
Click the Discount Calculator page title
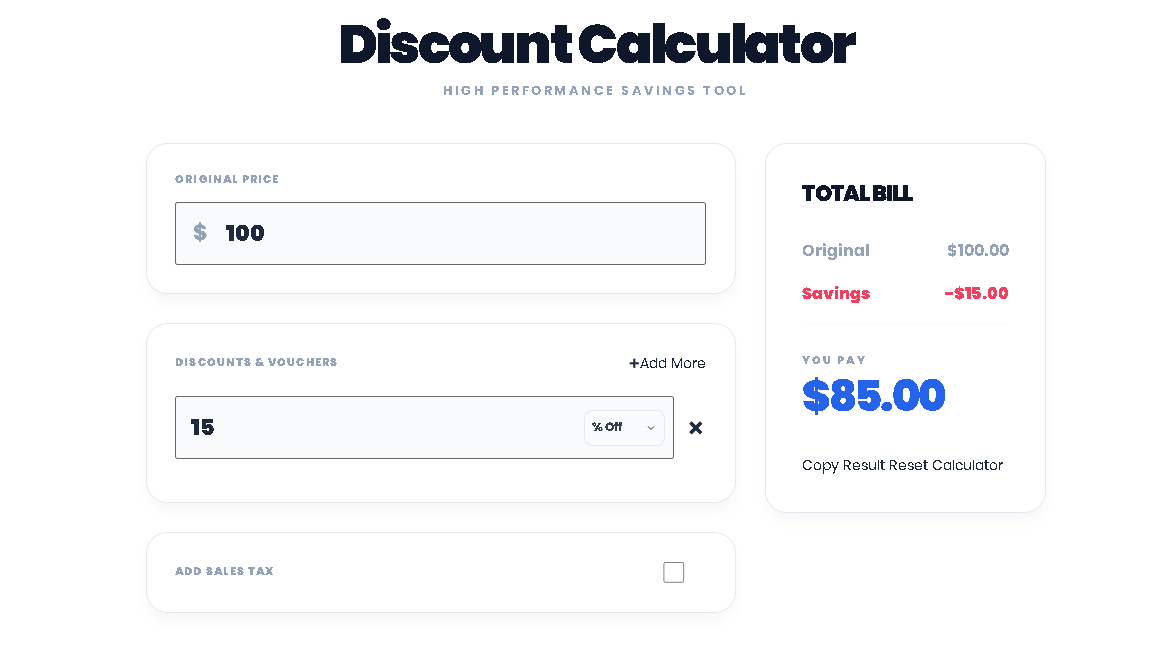click(x=597, y=44)
